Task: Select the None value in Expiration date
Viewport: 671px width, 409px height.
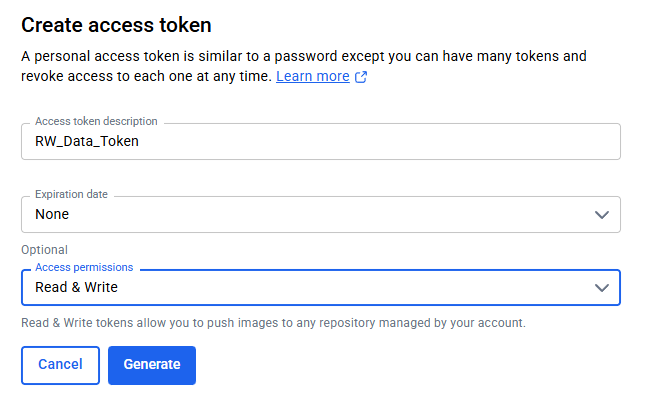Action: pos(52,214)
